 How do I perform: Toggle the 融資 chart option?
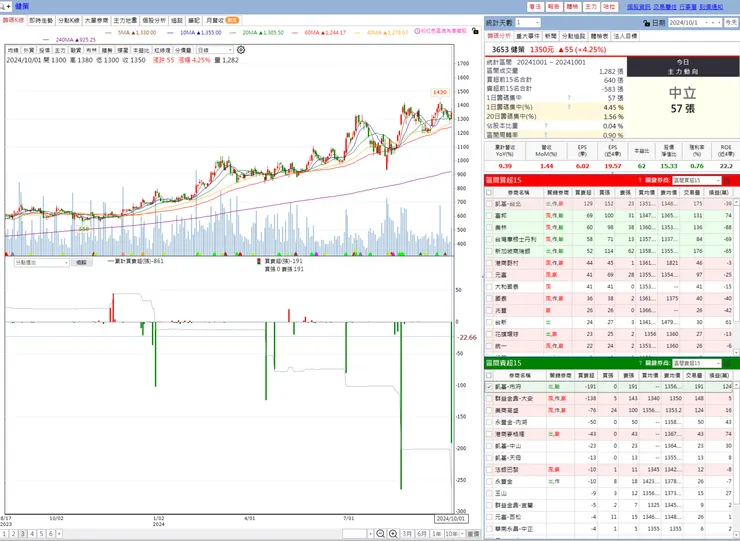point(76,50)
